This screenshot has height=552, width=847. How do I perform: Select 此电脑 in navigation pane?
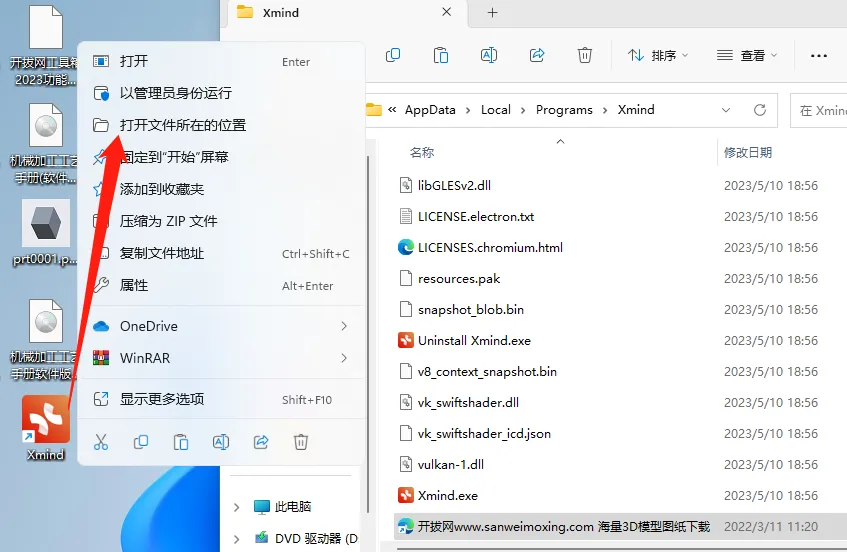point(293,507)
